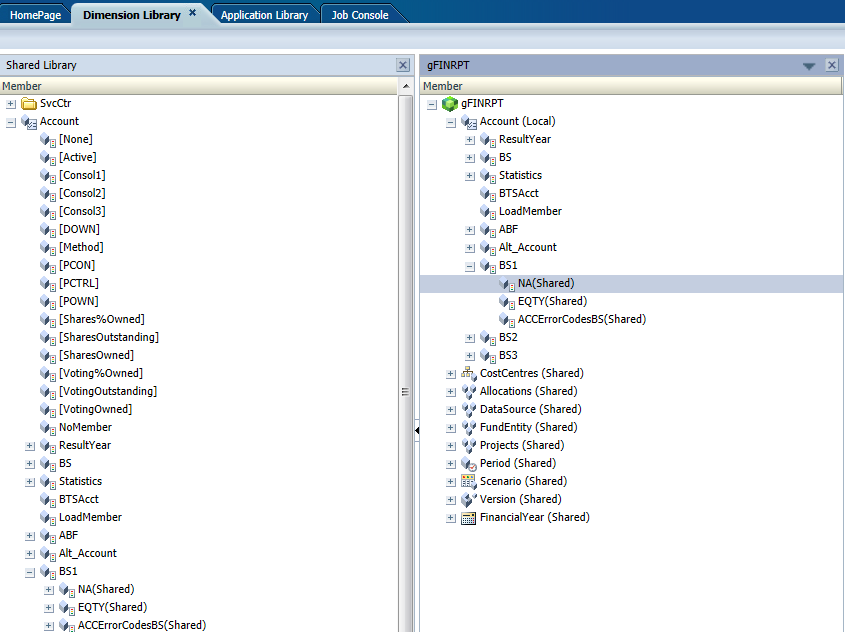Click the FinancialYear dimension icon

coord(468,517)
